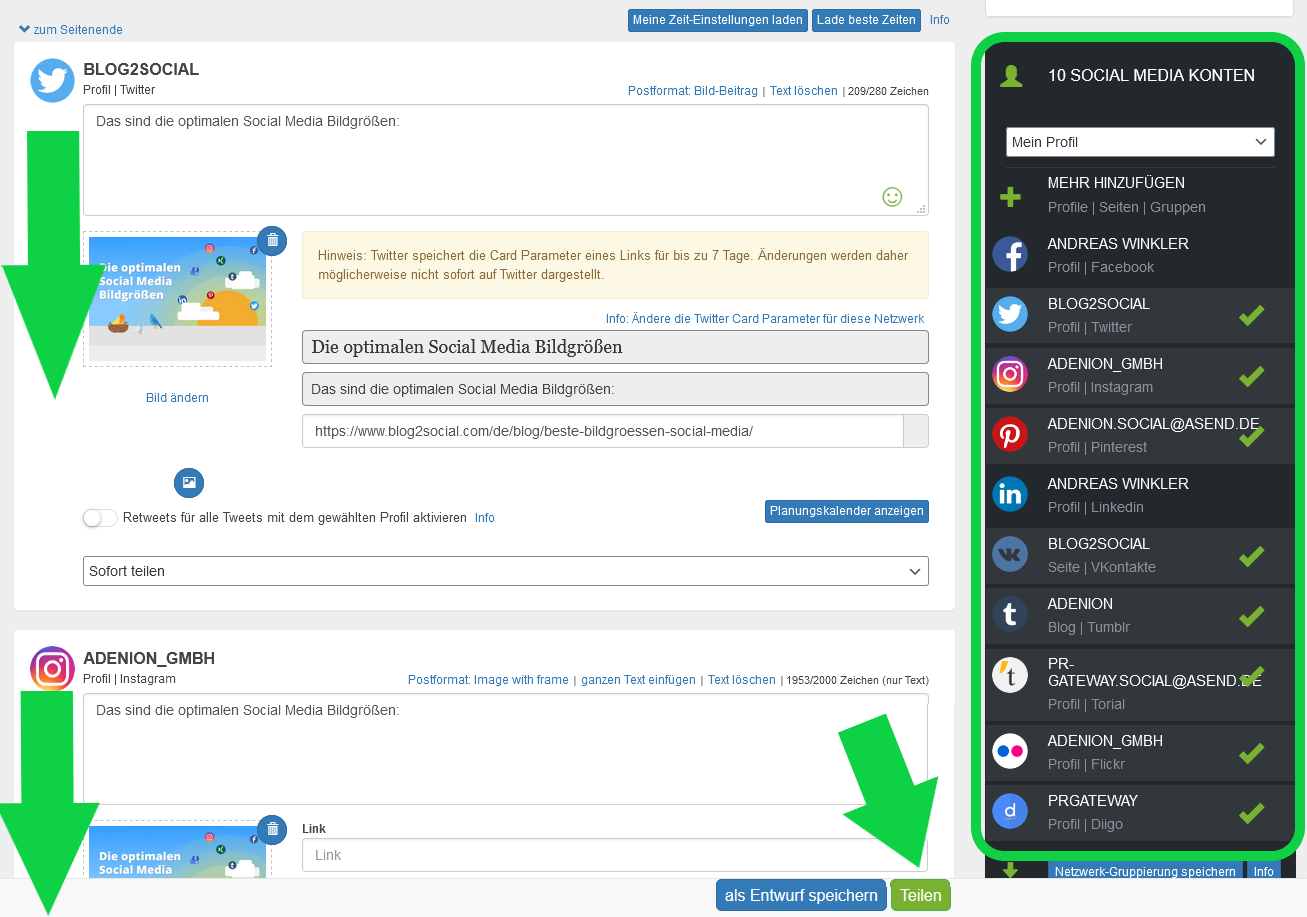This screenshot has width=1307, height=917.
Task: Edit the Twitter card title field
Action: tap(615, 347)
